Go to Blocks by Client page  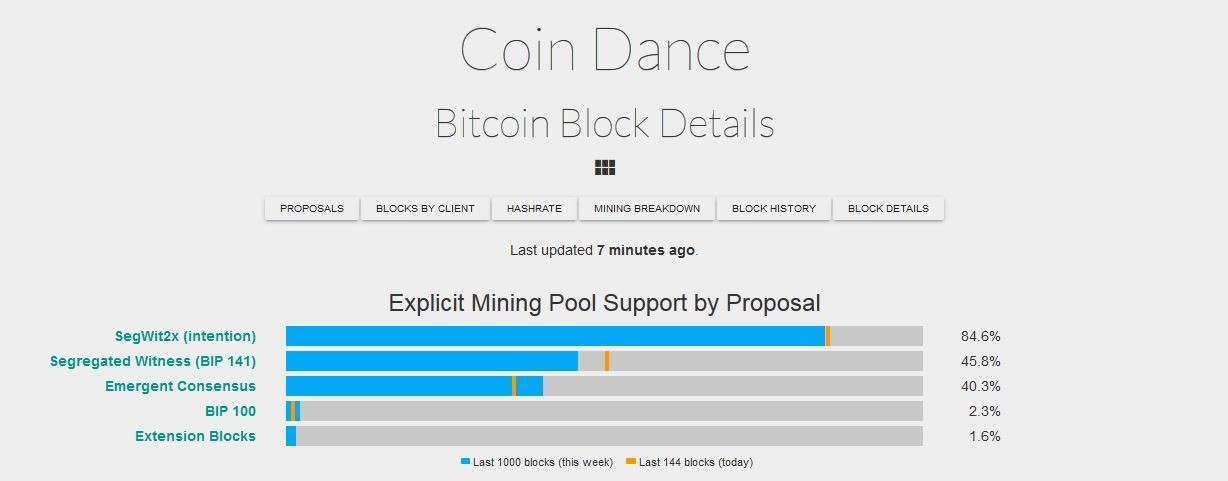[425, 209]
